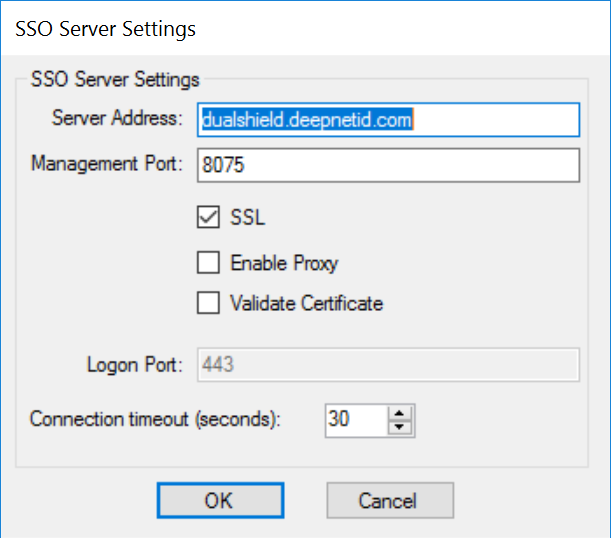Screen dimensions: 611x538
Task: Click the "Enable Proxy" label text
Action: (284, 263)
